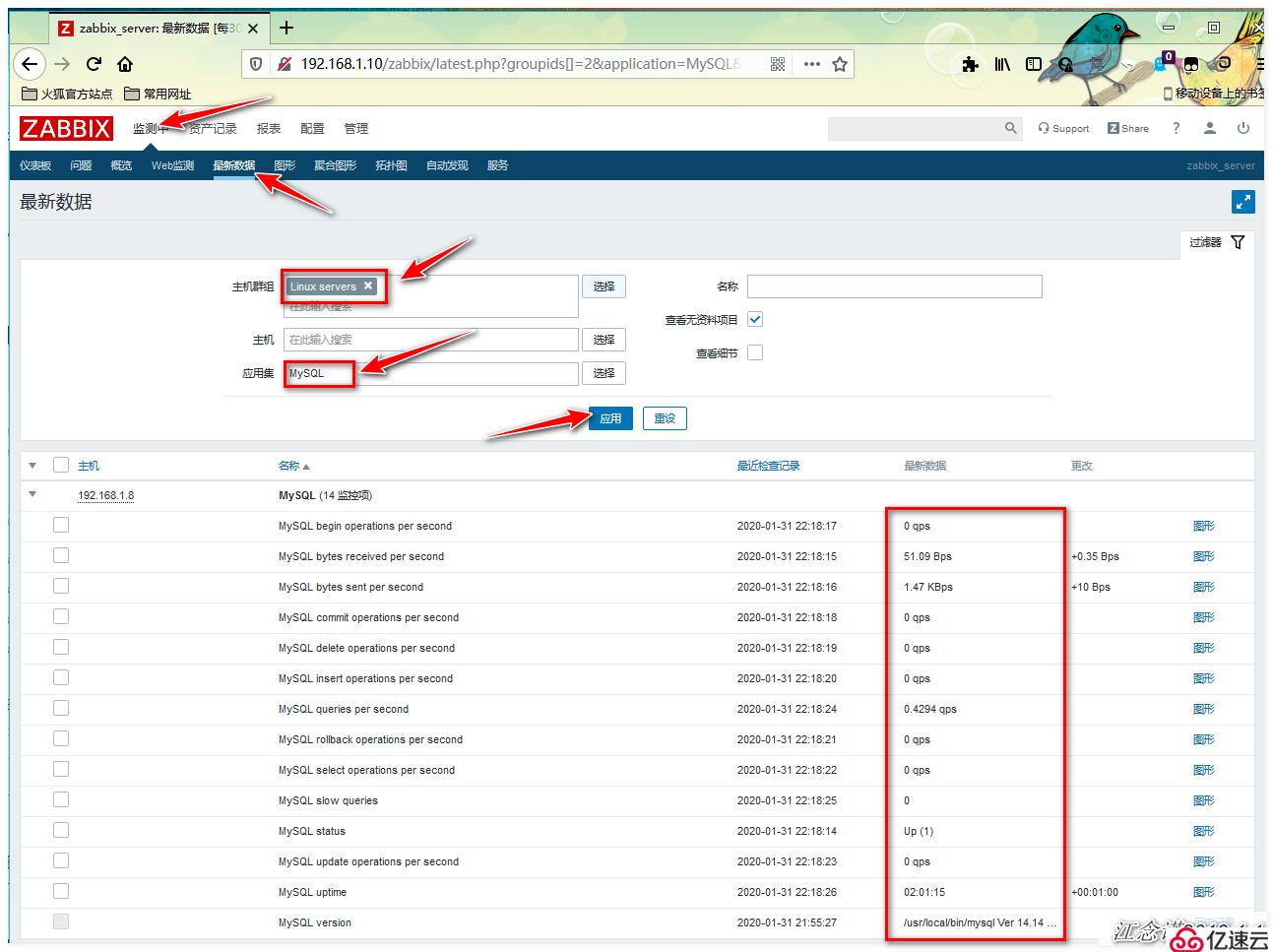Switch to the 问题 submenu tab
The width and height of the screenshot is (1273, 952).
(x=81, y=165)
